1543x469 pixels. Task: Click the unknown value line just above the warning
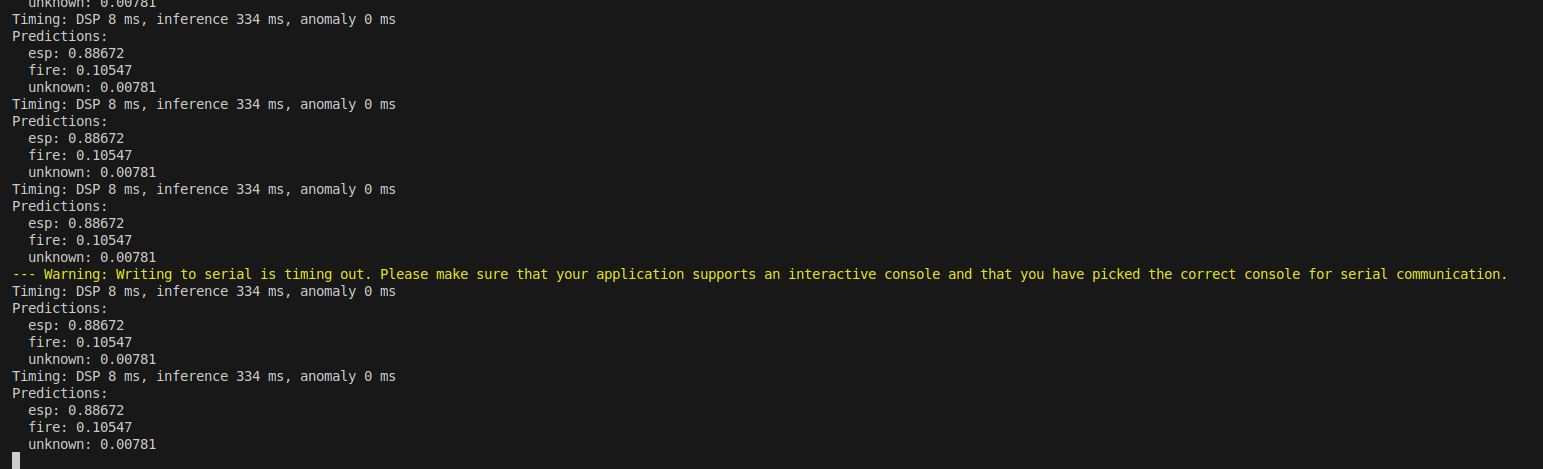click(x=92, y=257)
